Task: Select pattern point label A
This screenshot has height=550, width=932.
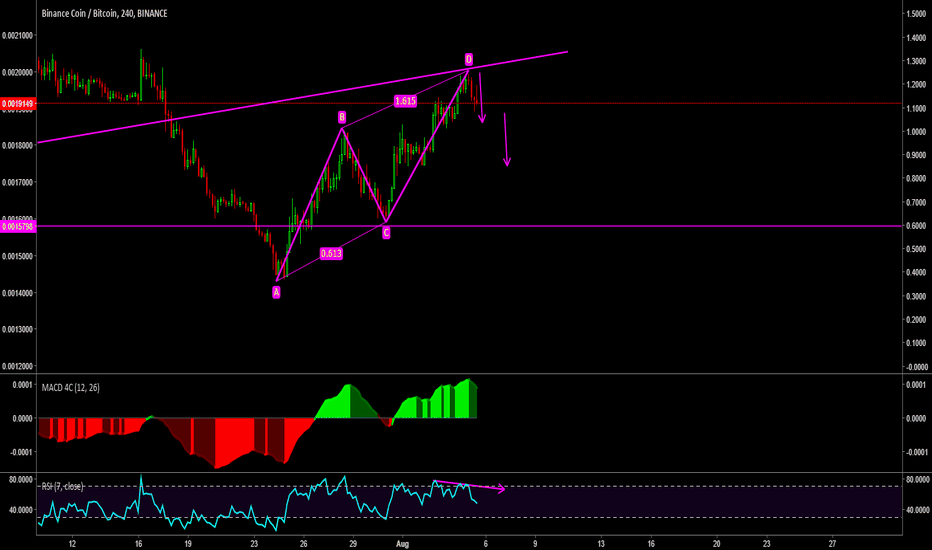Action: [276, 292]
